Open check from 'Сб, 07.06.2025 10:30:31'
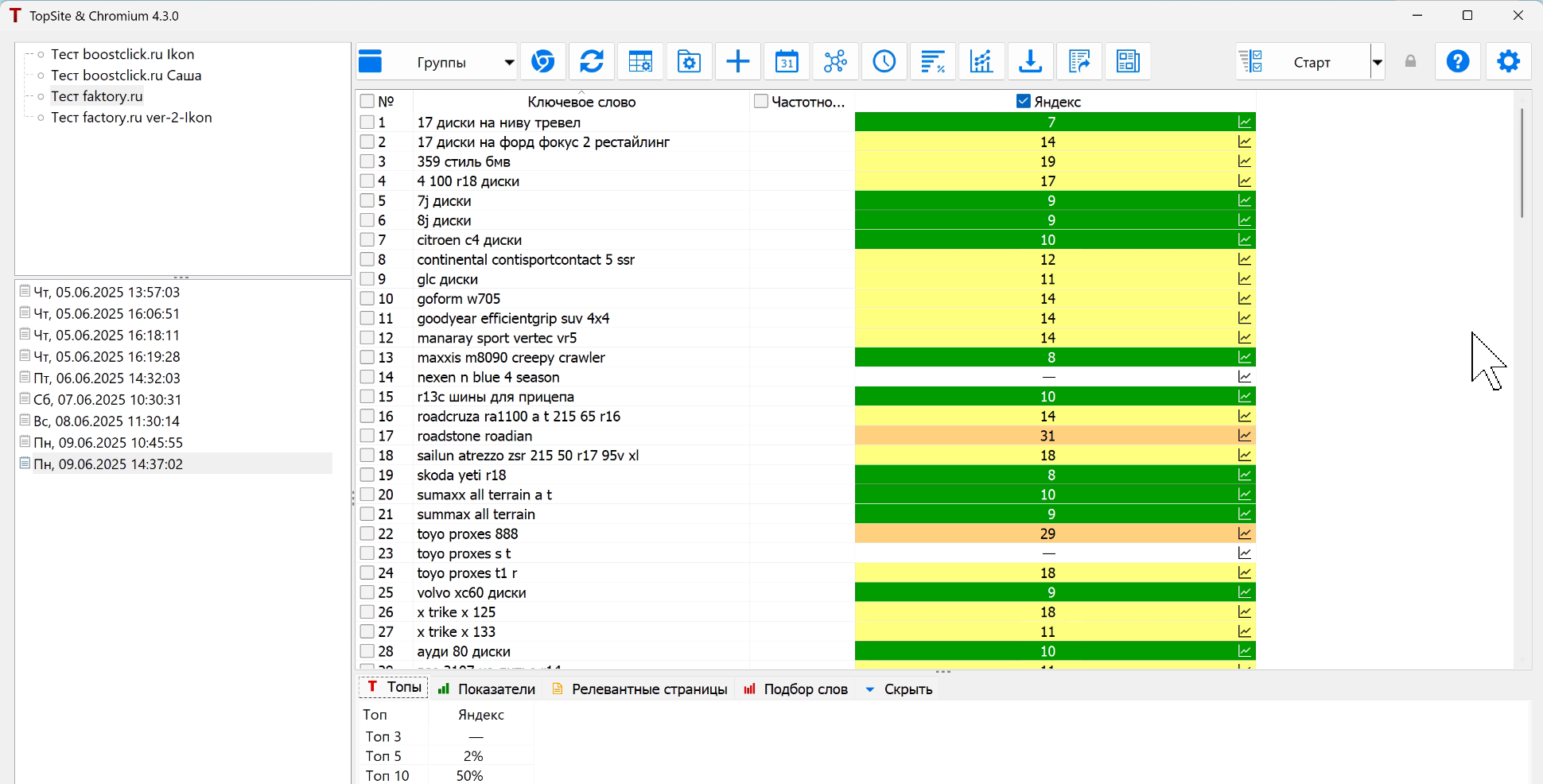Image resolution: width=1543 pixels, height=784 pixels. tap(107, 400)
